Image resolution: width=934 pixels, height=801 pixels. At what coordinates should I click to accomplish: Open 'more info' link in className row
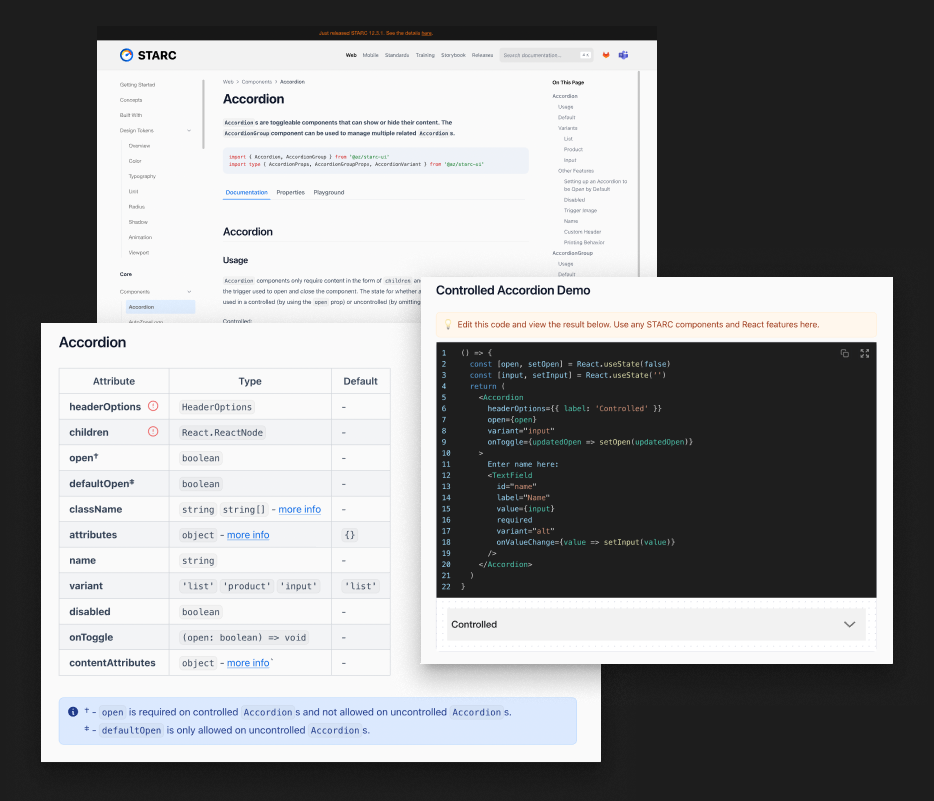pyautogui.click(x=300, y=509)
